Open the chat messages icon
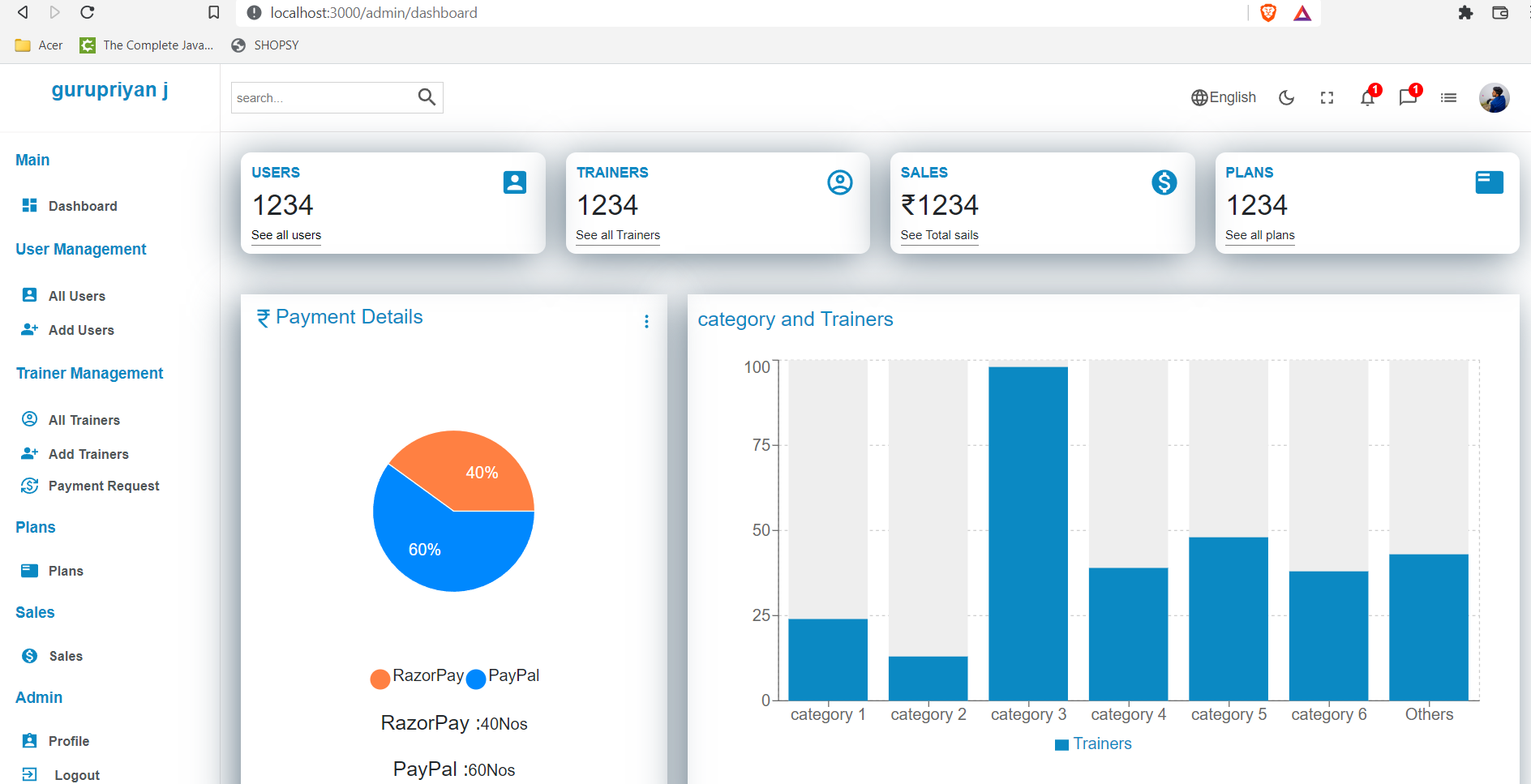This screenshot has height=784, width=1531. 1408,98
